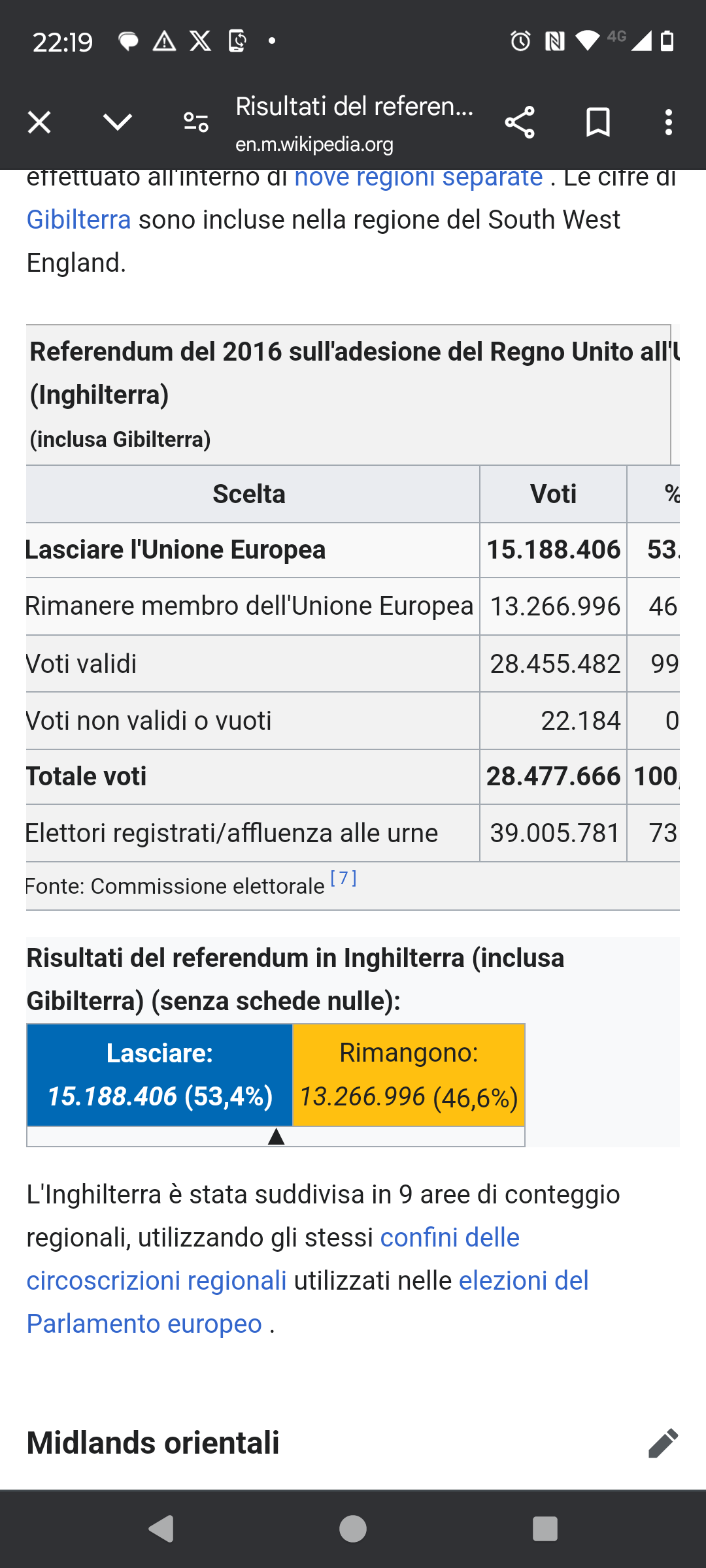Edit the Midlands orientali section pencil icon
706x1568 pixels.
pyautogui.click(x=663, y=1443)
